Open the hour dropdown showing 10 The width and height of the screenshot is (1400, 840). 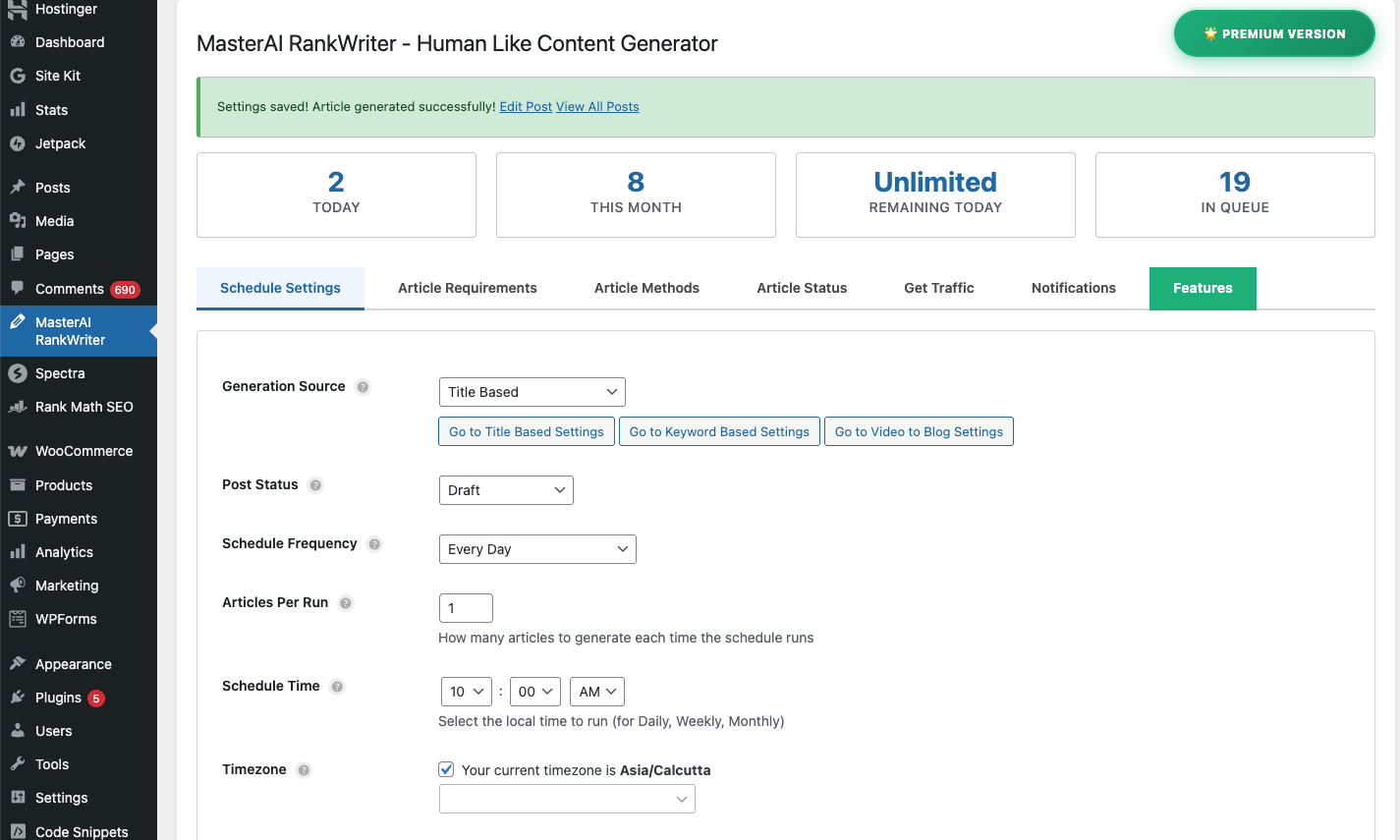467,692
